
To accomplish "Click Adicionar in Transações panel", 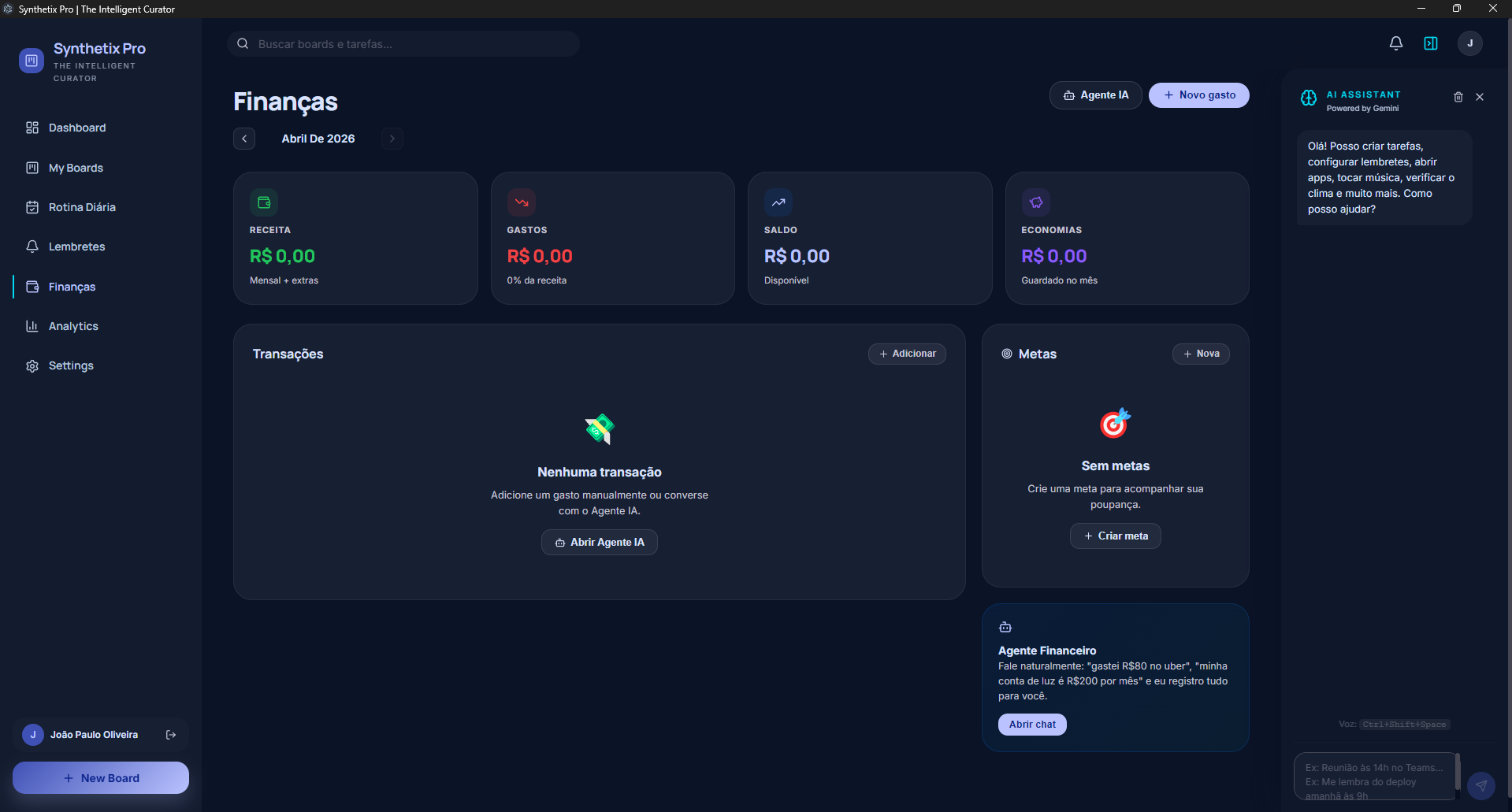I will click(x=907, y=354).
